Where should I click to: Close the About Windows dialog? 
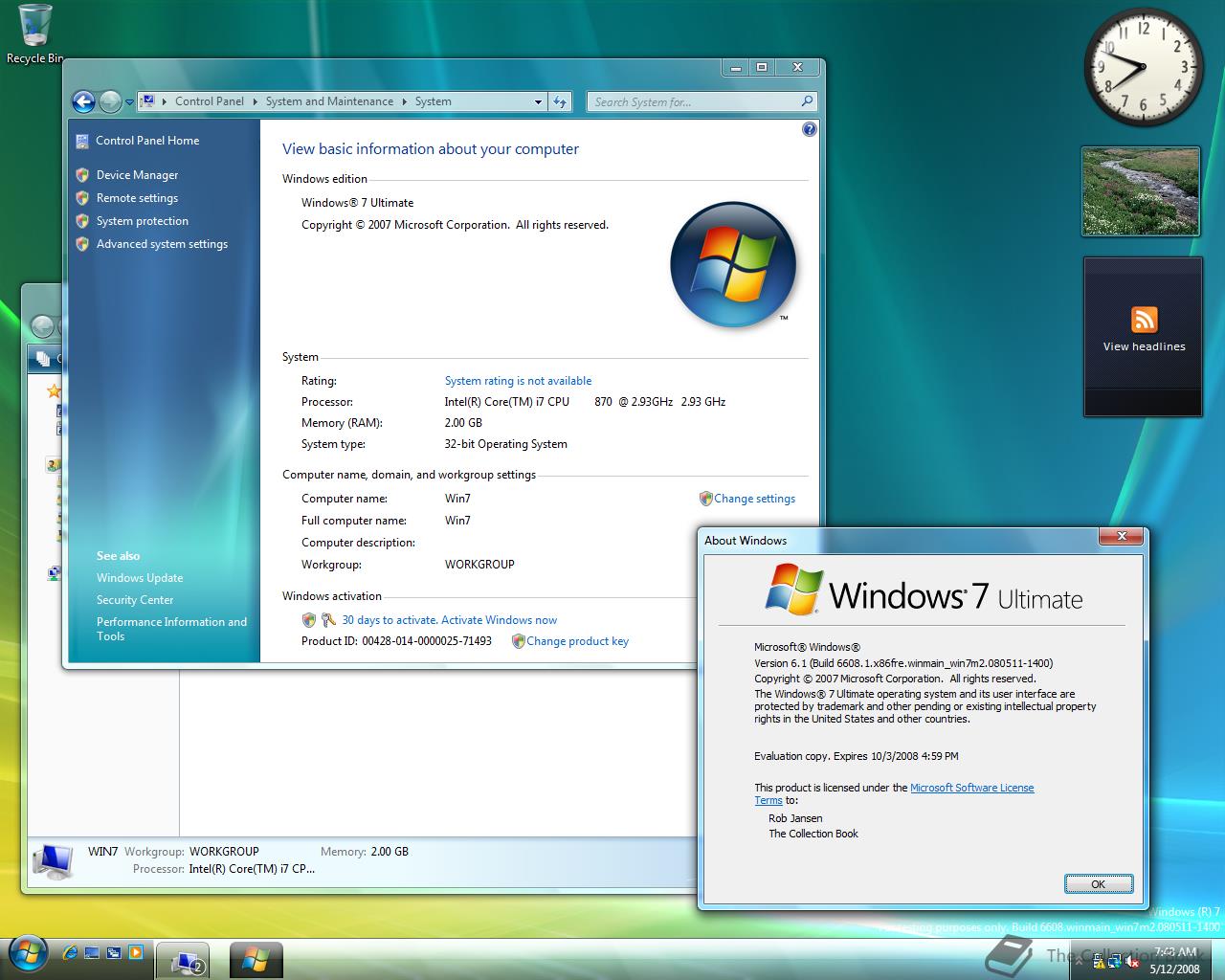[1122, 537]
